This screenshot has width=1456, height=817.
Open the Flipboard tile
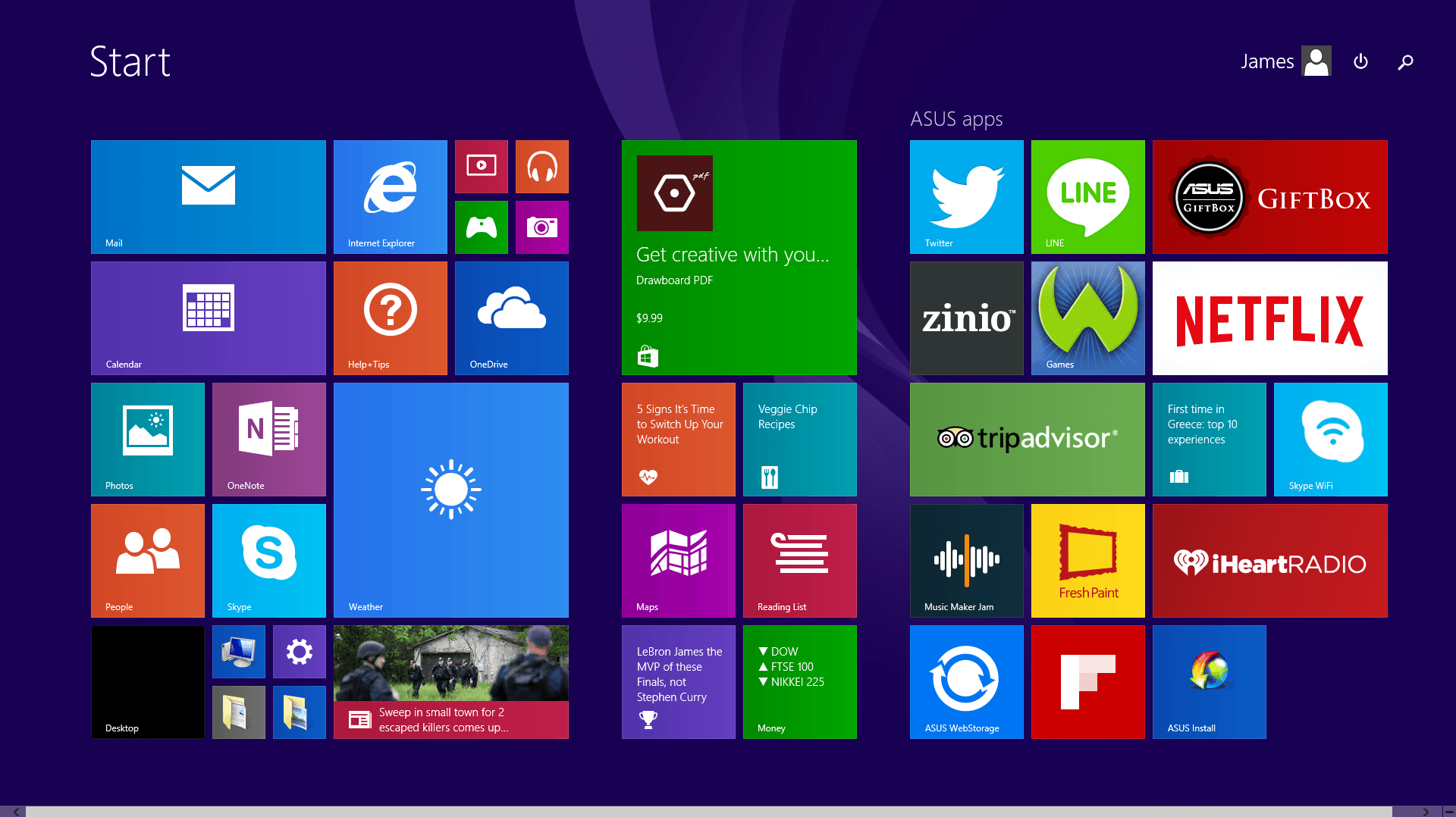[1088, 682]
